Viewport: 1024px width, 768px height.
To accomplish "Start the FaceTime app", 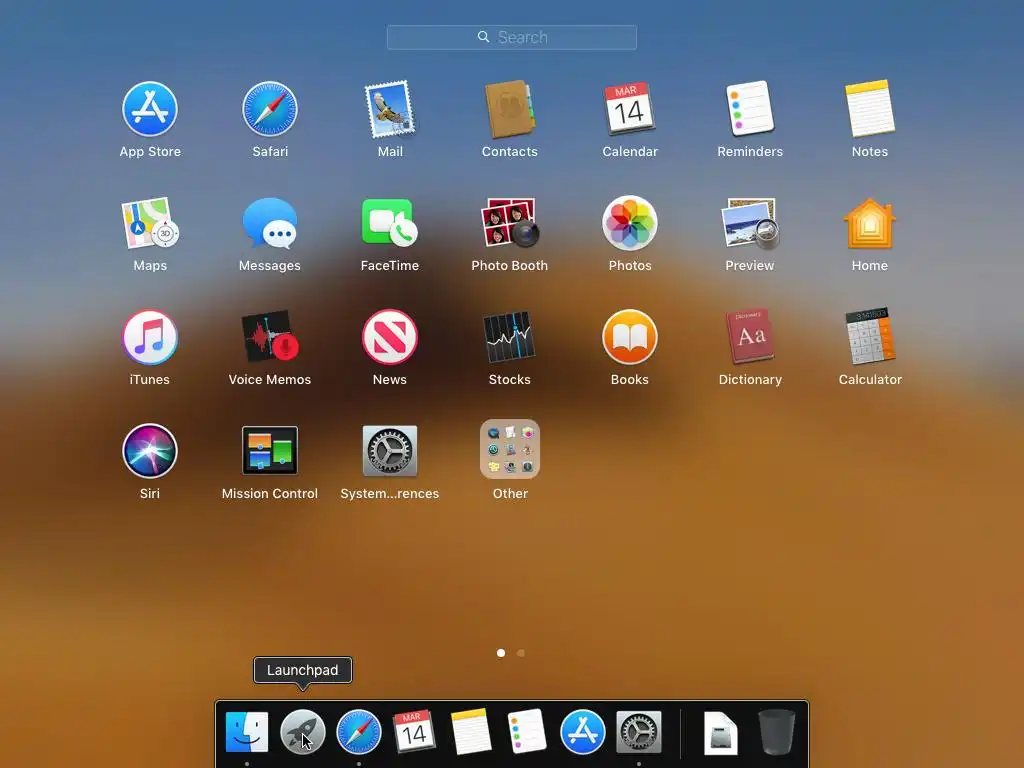I will coord(390,223).
